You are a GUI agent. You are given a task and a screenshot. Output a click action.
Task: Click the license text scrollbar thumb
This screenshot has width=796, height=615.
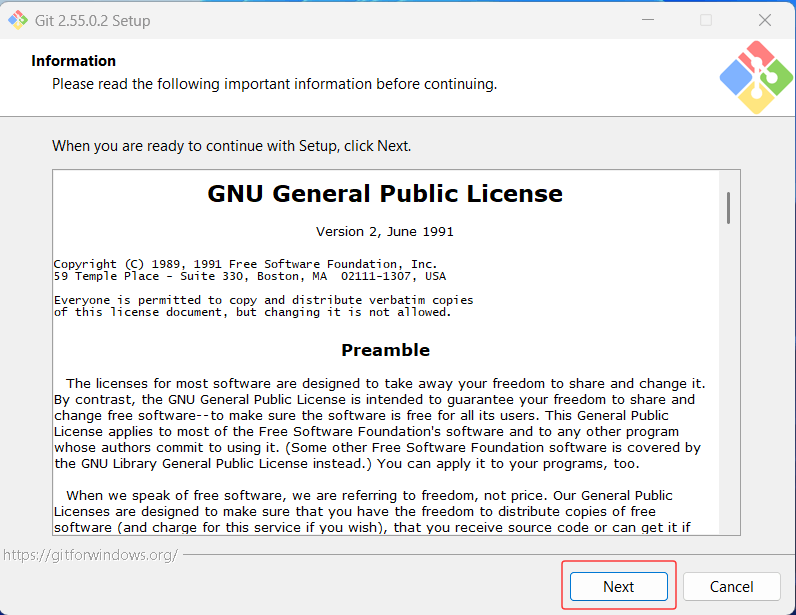coord(728,208)
